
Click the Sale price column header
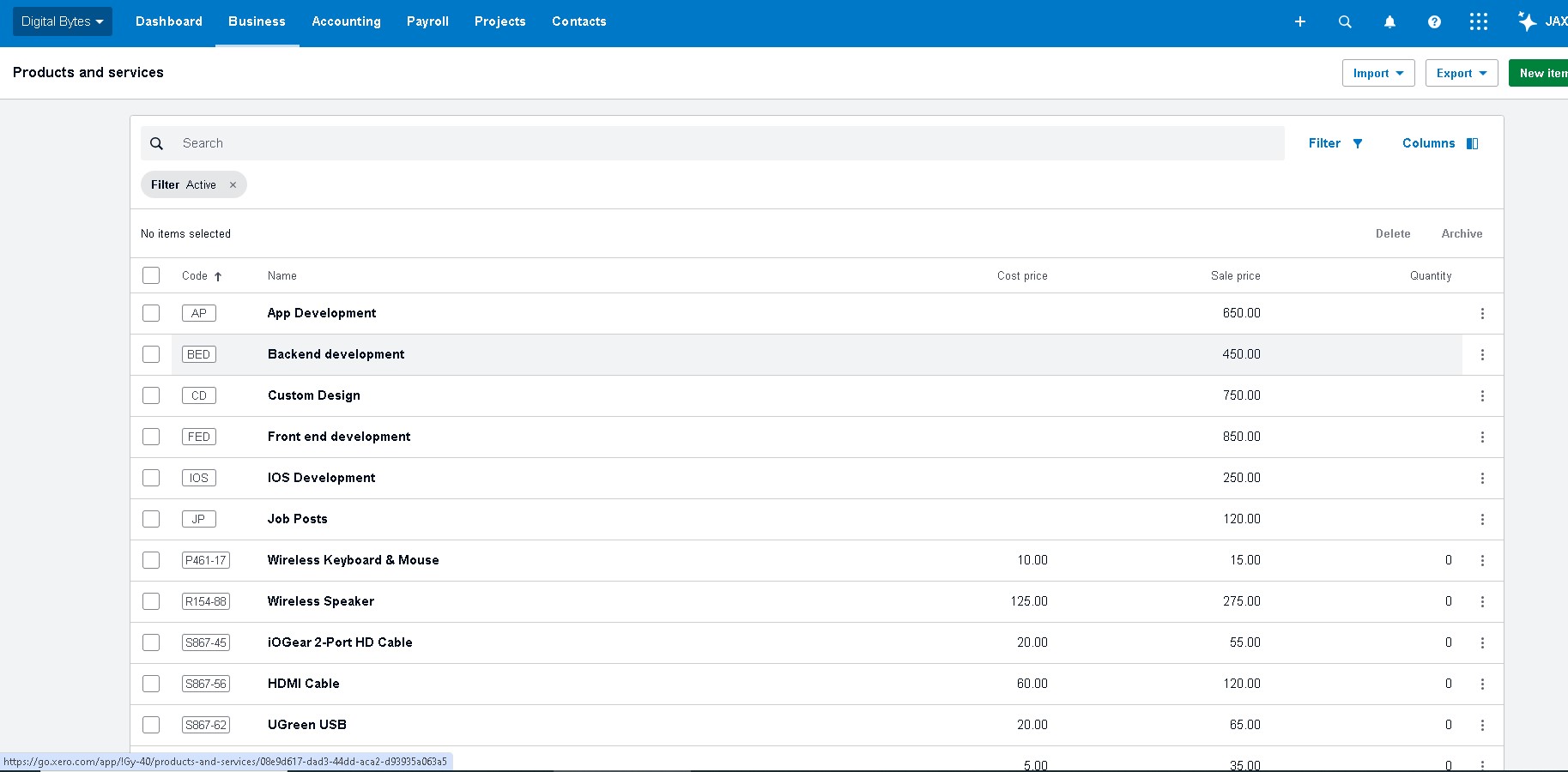click(1236, 275)
